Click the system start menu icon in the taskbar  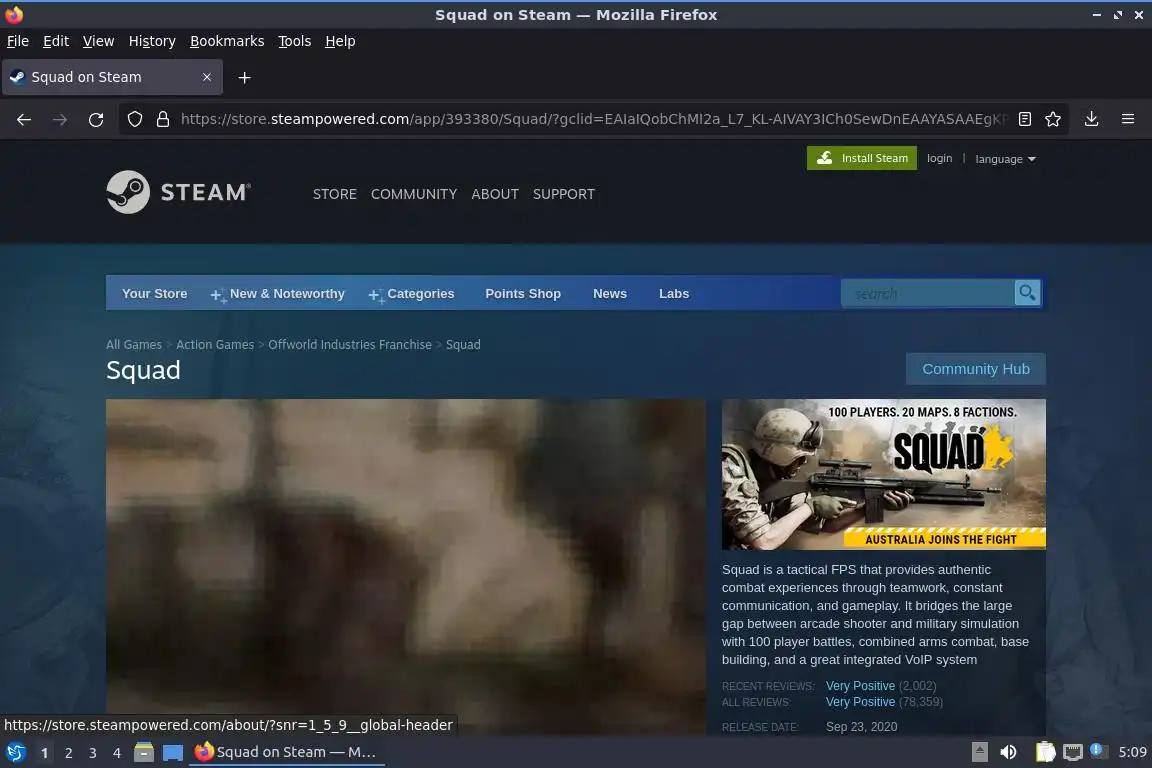pyautogui.click(x=15, y=753)
